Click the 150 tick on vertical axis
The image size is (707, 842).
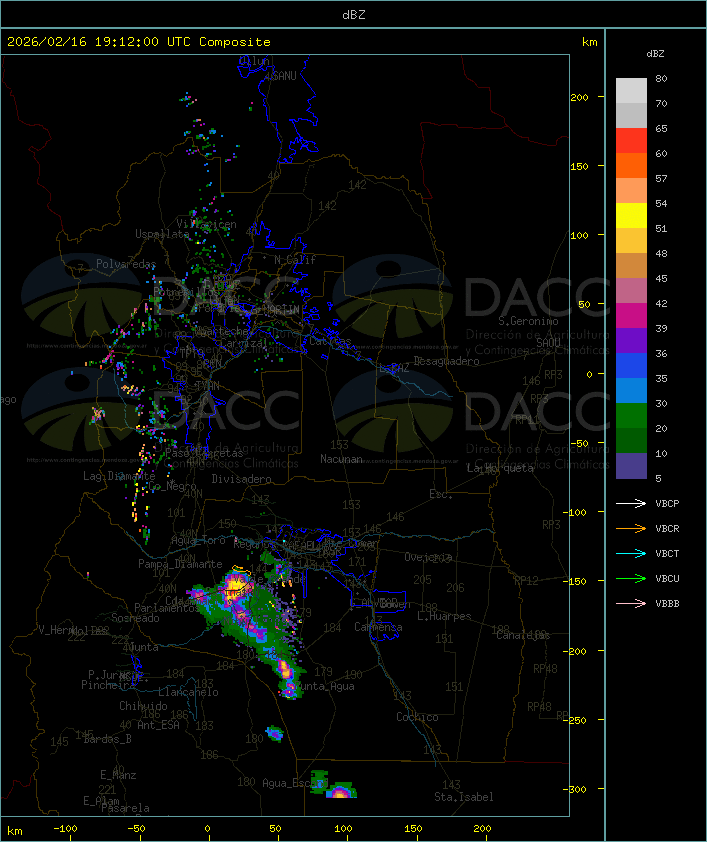tap(579, 166)
